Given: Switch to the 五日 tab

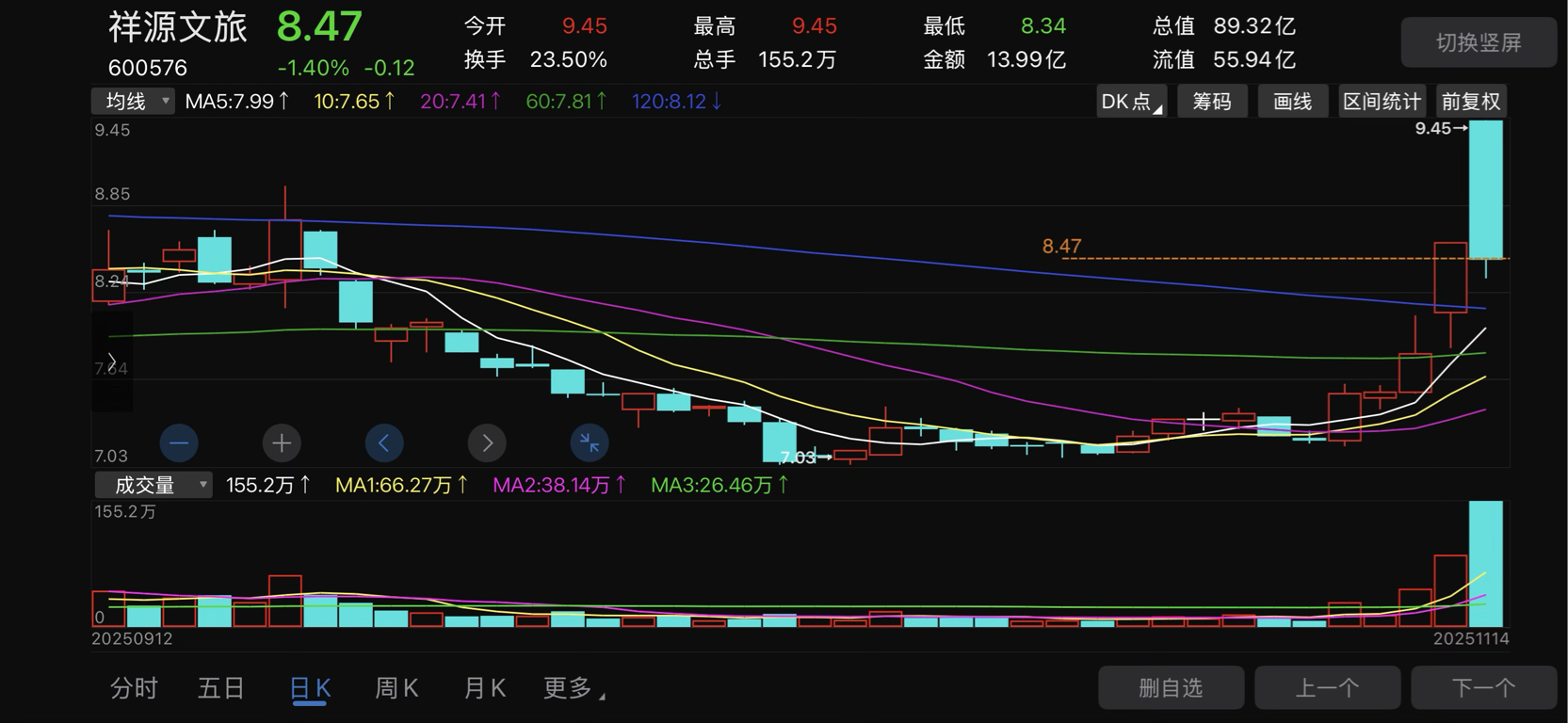Looking at the screenshot, I should pyautogui.click(x=221, y=688).
